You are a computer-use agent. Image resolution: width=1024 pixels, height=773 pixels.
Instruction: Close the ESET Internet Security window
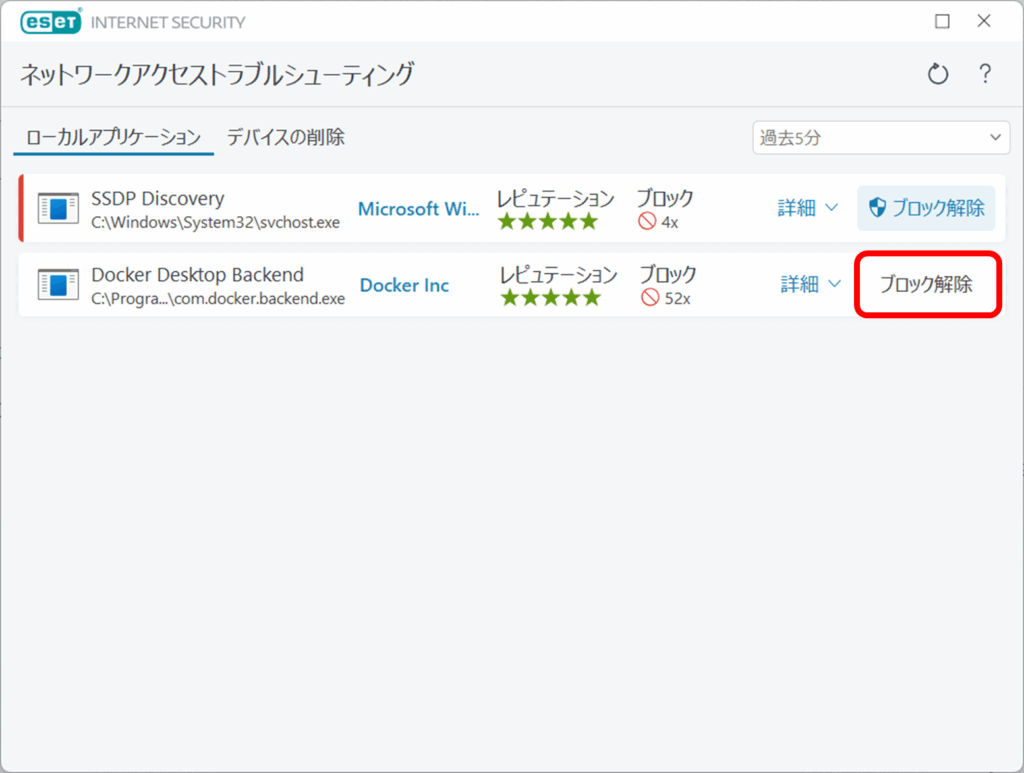click(x=984, y=21)
